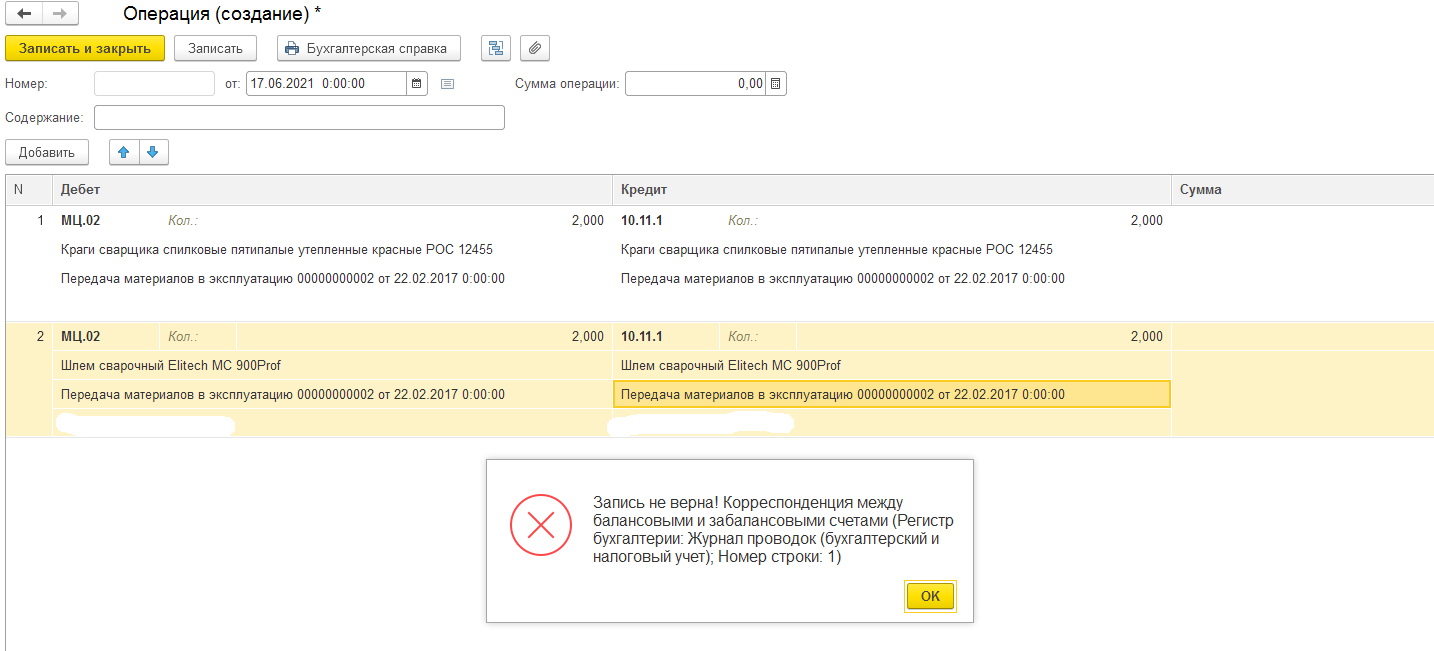Click the small list icon beside the date
Image resolution: width=1434 pixels, height=651 pixels.
[x=447, y=84]
